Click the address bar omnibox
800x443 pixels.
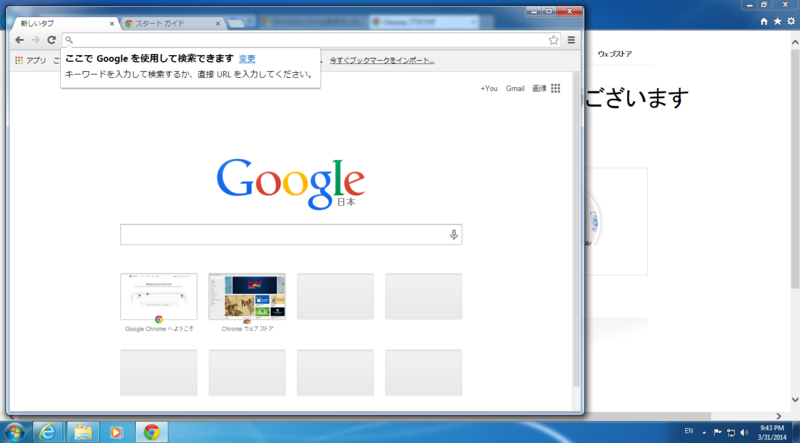tap(311, 40)
